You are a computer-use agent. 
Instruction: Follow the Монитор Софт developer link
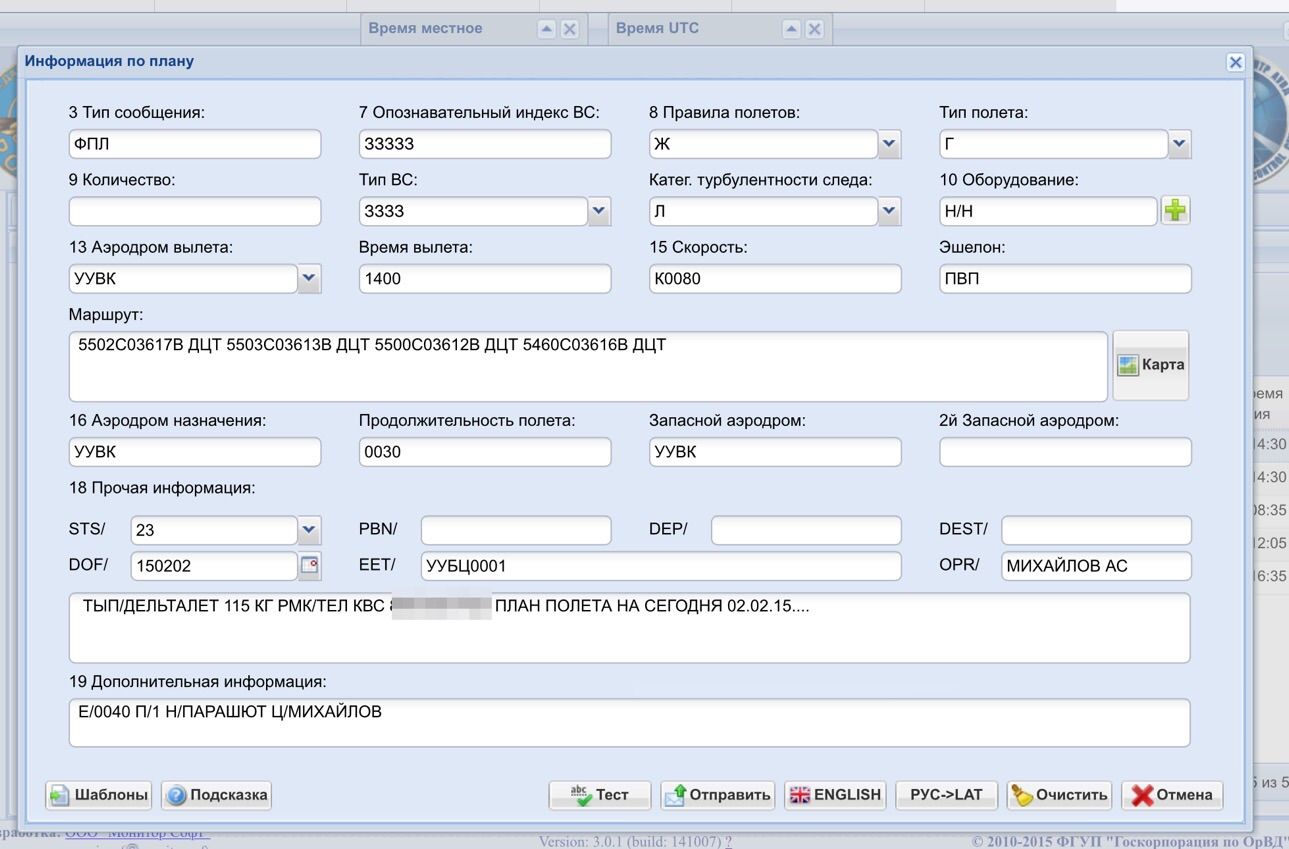pyautogui.click(x=138, y=832)
